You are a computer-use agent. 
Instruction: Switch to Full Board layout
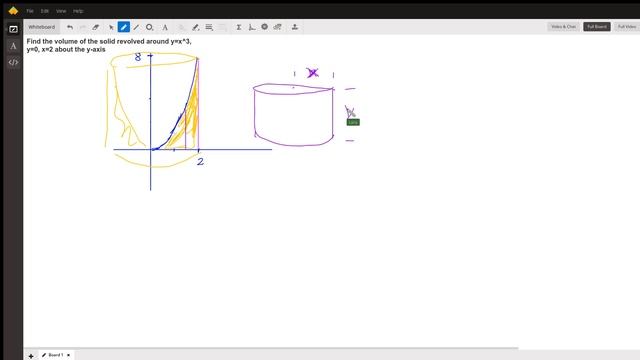(x=597, y=27)
